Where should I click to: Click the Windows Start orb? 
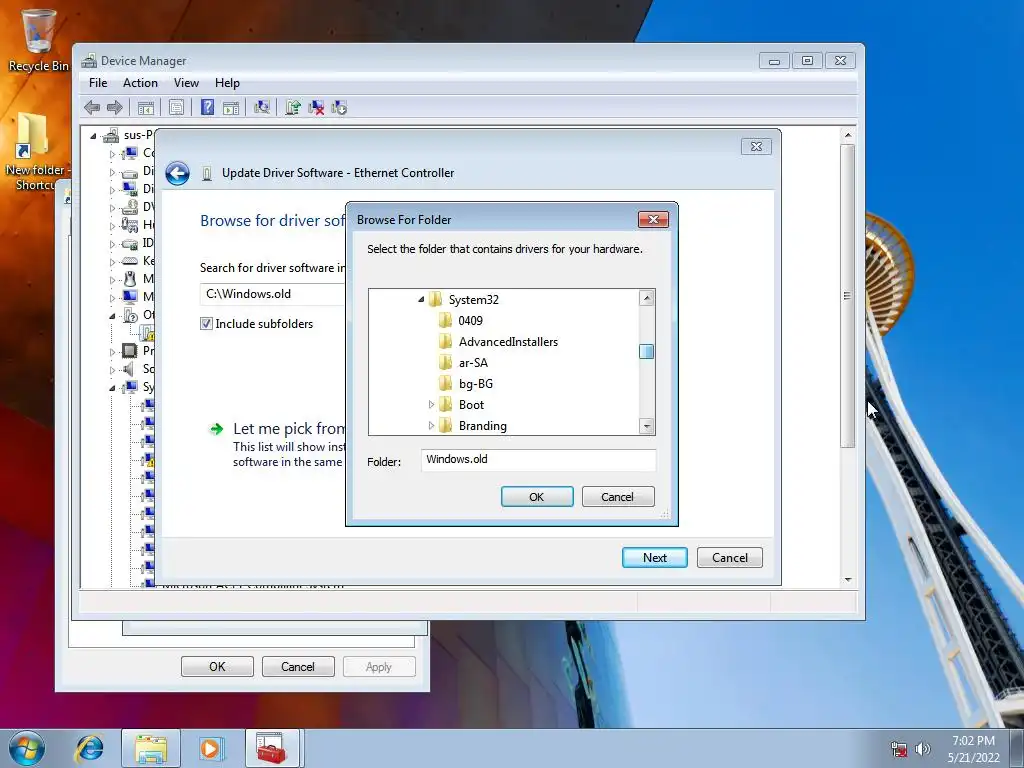(27, 748)
